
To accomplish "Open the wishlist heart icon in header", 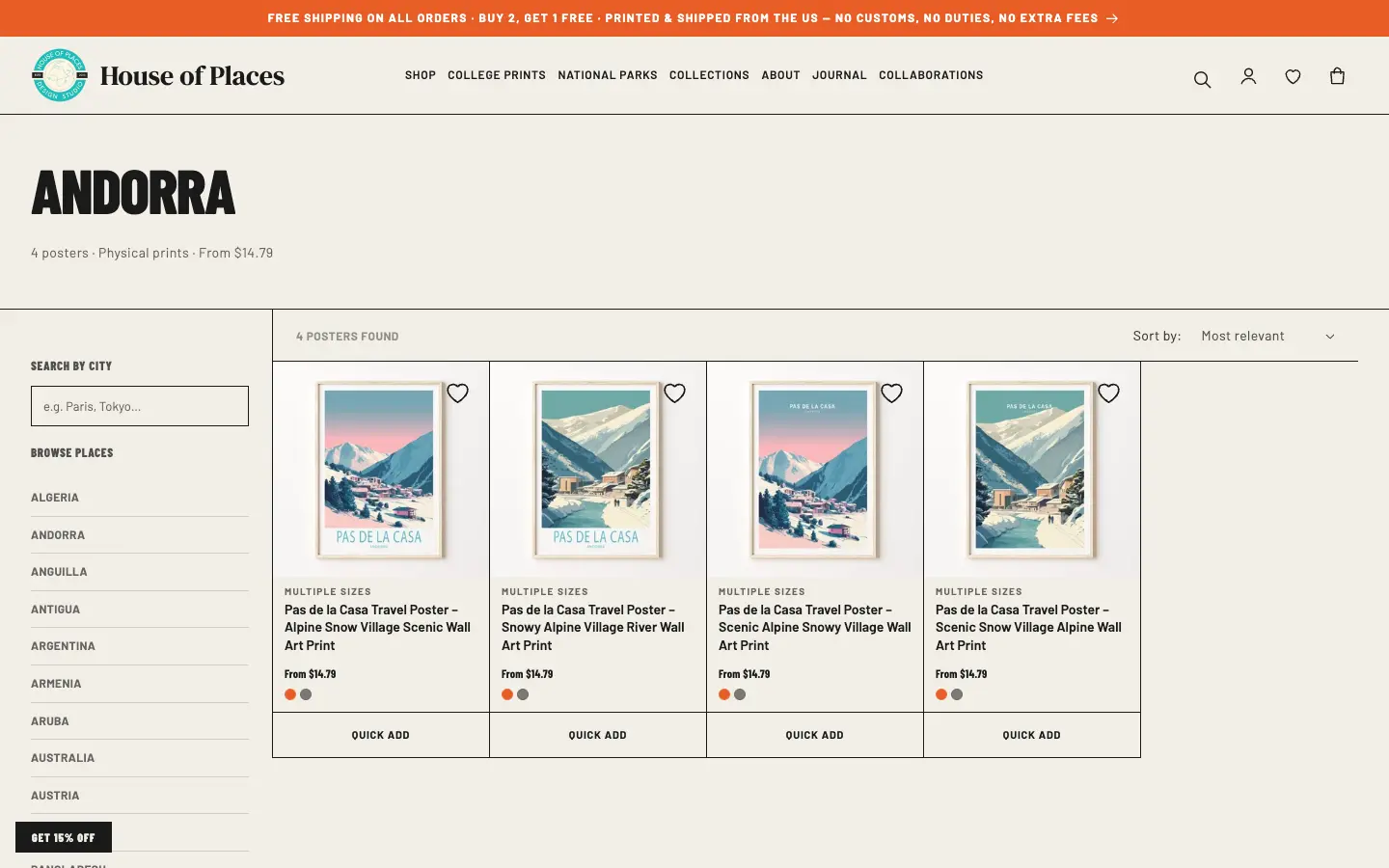I will point(1293,76).
